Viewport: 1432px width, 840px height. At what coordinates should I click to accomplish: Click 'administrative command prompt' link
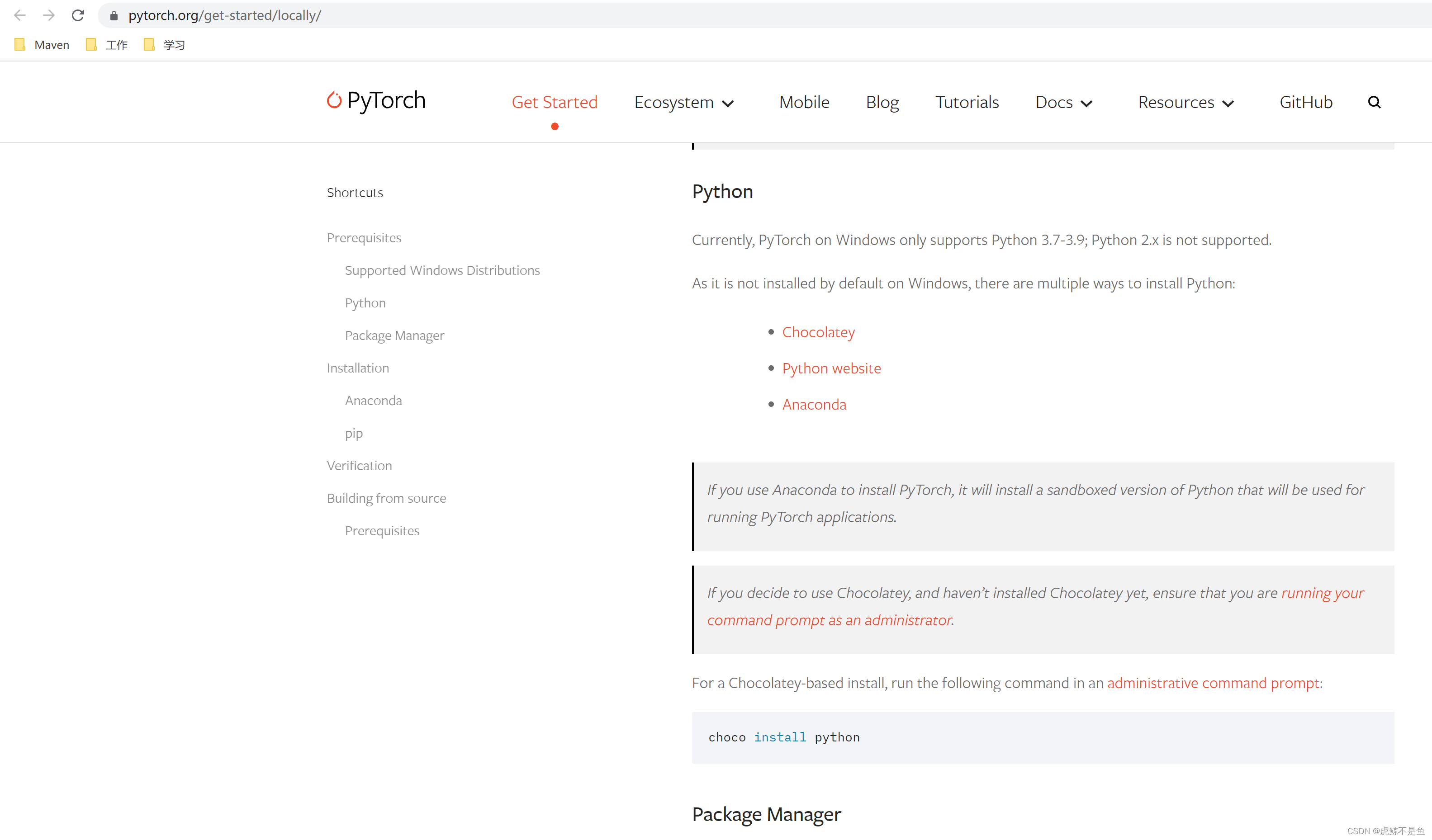pyautogui.click(x=1213, y=683)
